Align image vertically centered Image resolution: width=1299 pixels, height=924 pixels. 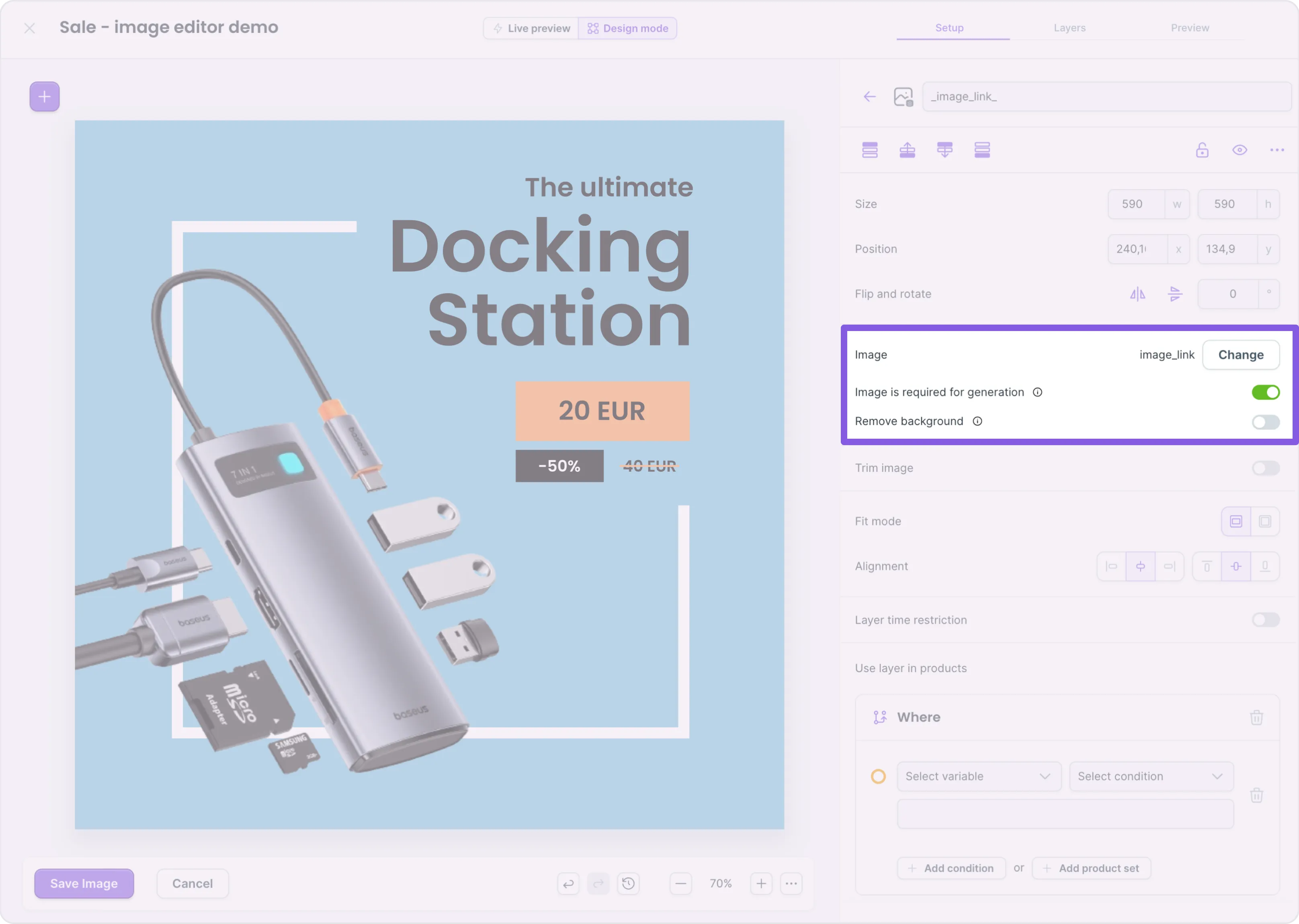[1236, 566]
